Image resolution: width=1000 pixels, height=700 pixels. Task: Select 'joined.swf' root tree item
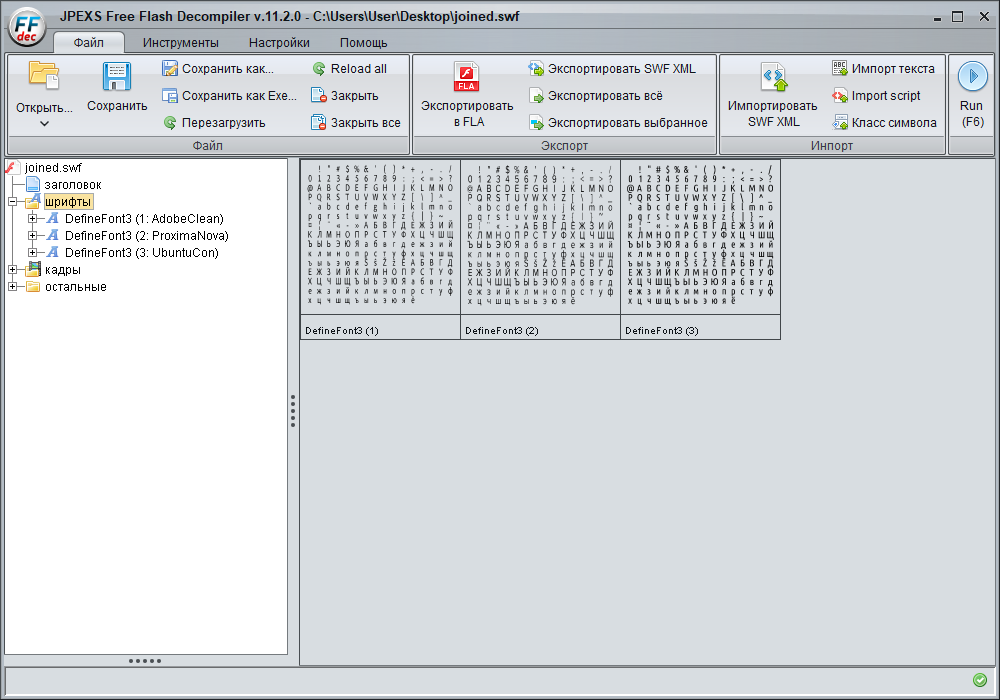pos(54,168)
